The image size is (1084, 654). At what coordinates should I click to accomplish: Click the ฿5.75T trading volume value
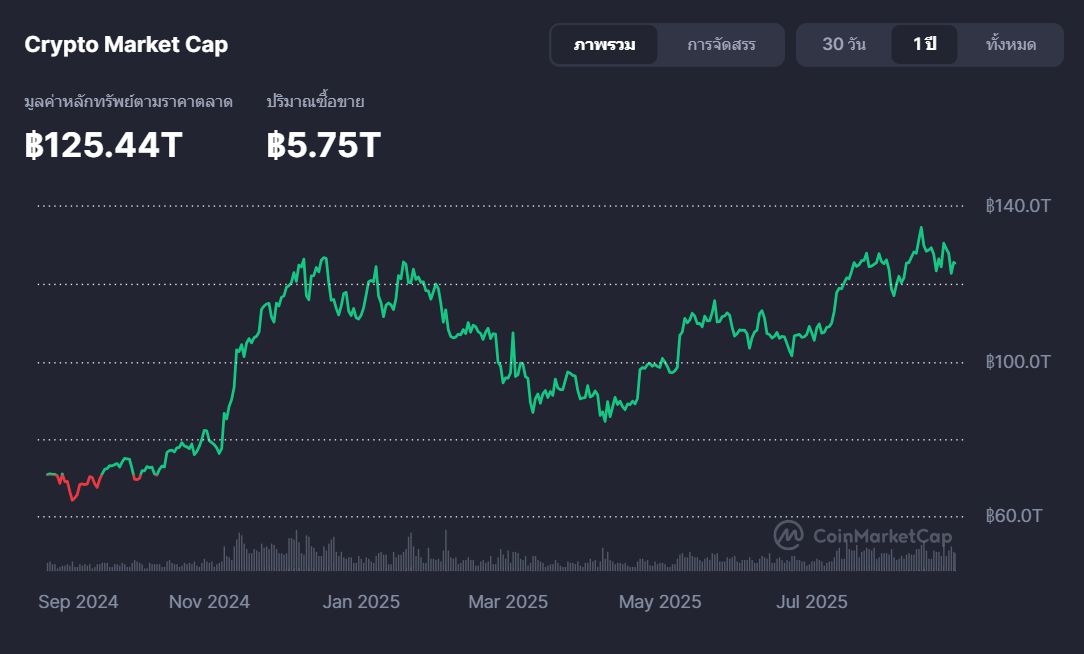[321, 145]
